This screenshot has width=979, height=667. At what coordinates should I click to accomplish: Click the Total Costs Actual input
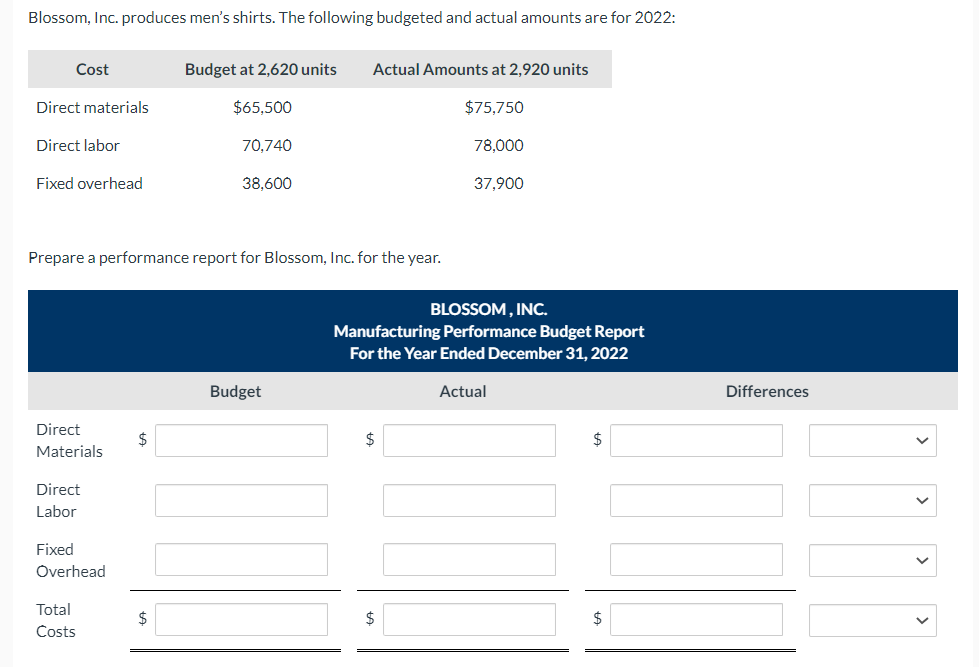(x=468, y=620)
